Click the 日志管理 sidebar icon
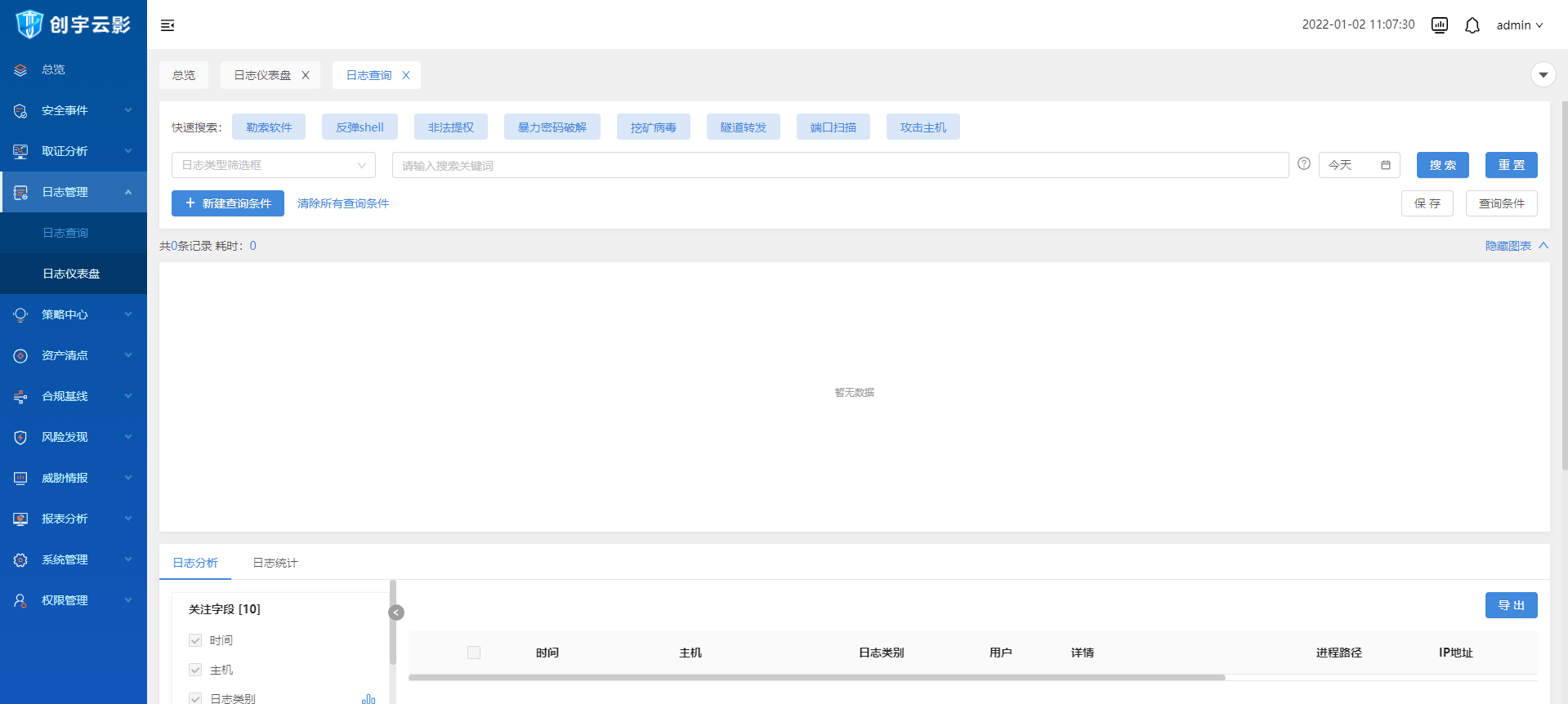 [20, 193]
